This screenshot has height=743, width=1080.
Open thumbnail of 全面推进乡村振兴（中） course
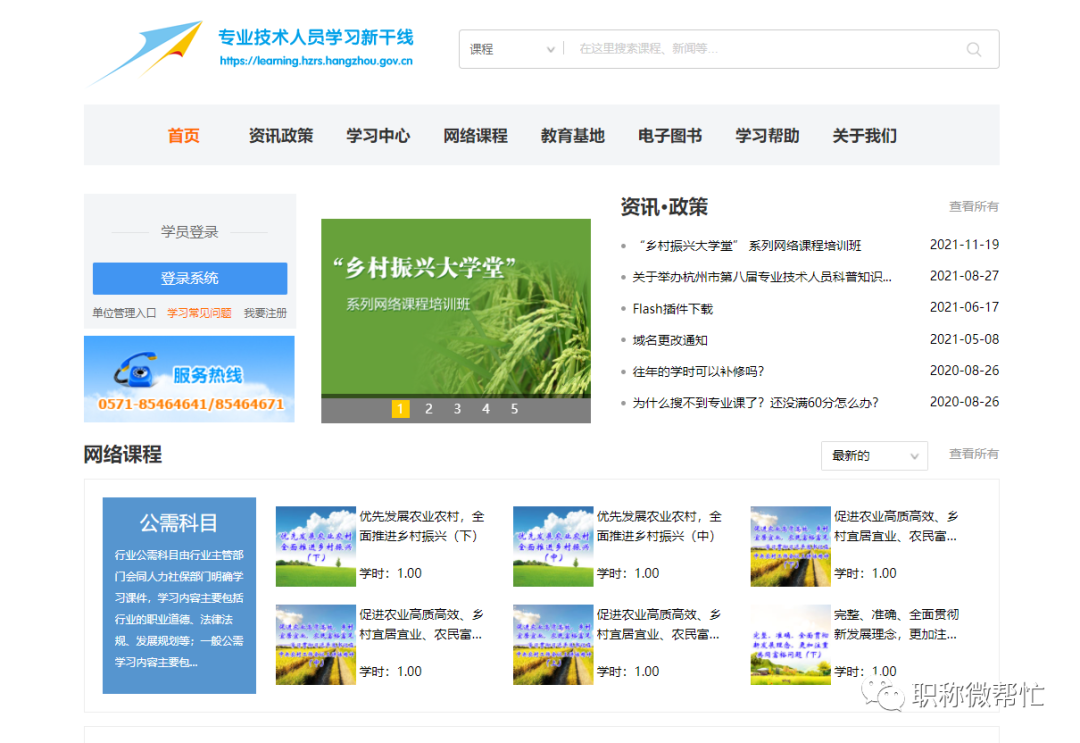(553, 547)
